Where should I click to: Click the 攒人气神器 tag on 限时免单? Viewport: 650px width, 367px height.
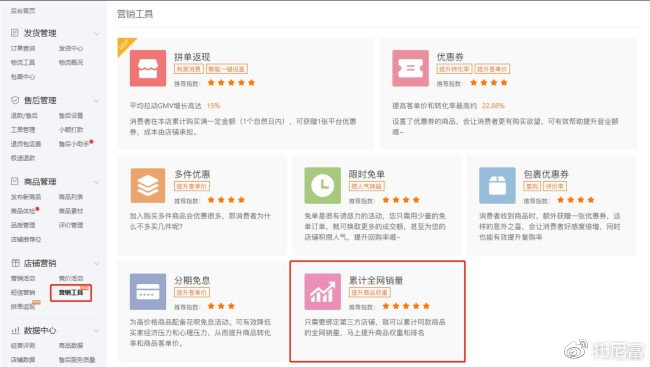click(x=366, y=186)
